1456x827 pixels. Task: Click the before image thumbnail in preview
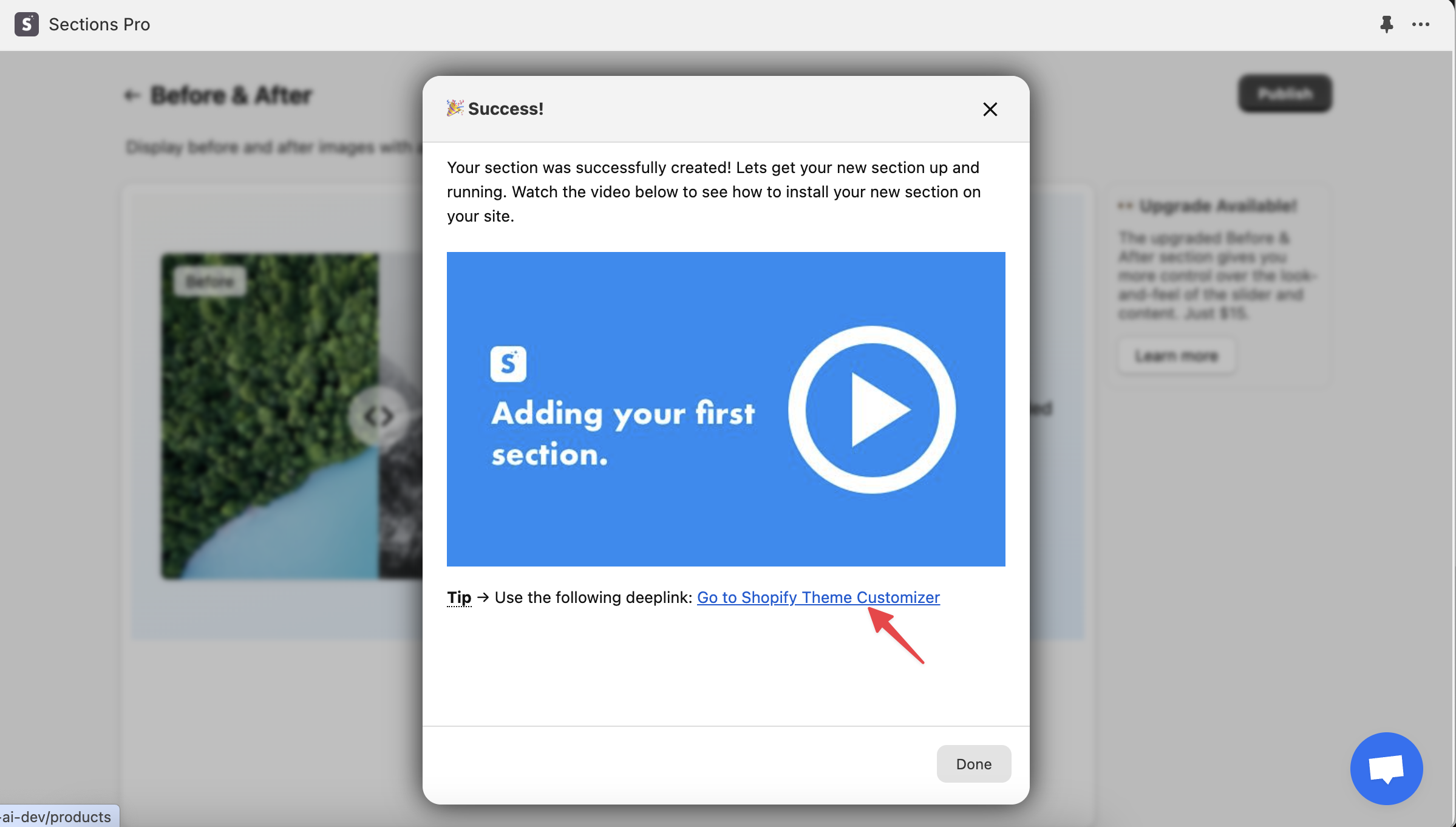click(x=270, y=416)
